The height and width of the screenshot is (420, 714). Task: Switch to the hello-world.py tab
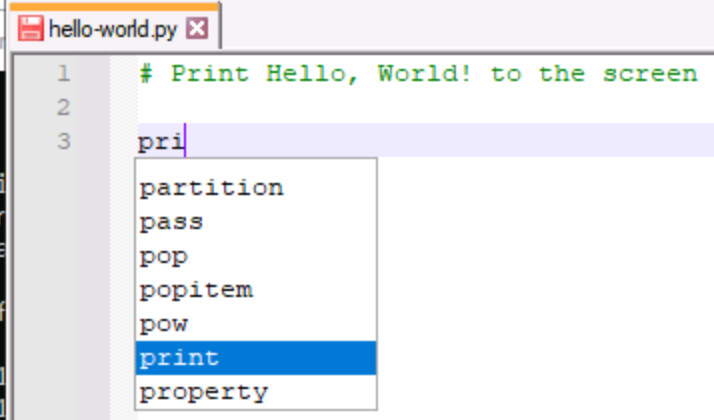(114, 27)
